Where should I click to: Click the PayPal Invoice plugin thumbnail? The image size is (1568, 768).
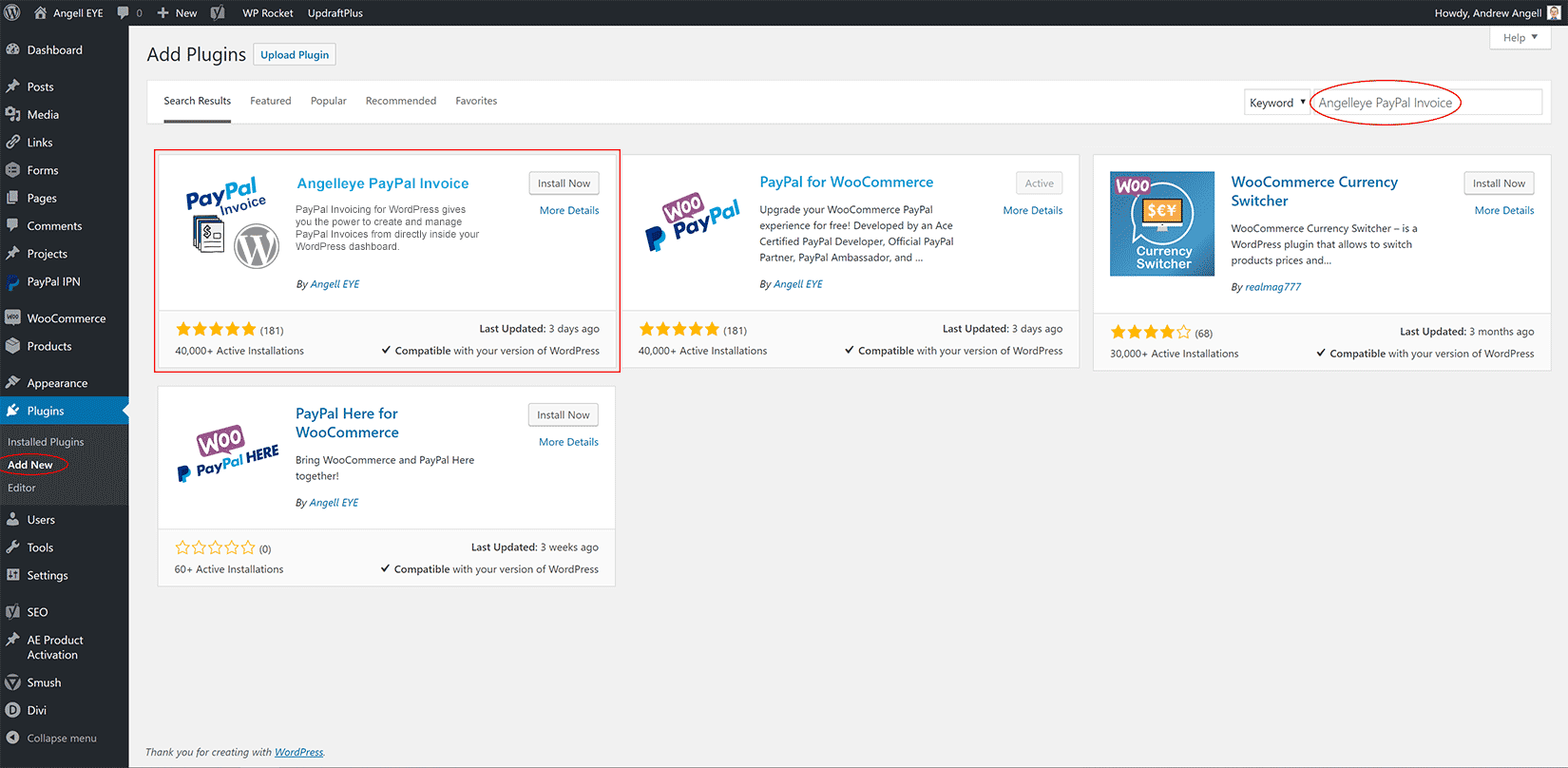[x=233, y=223]
